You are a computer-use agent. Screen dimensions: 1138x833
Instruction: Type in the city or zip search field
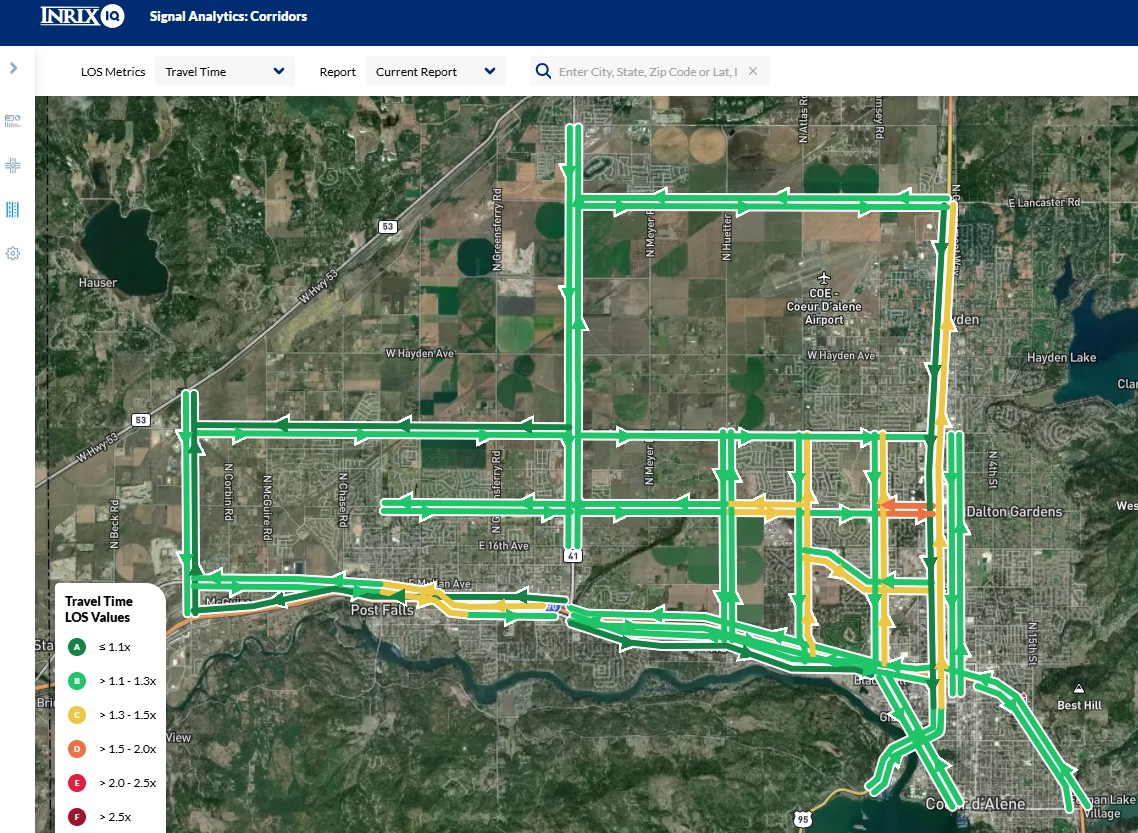tap(647, 72)
